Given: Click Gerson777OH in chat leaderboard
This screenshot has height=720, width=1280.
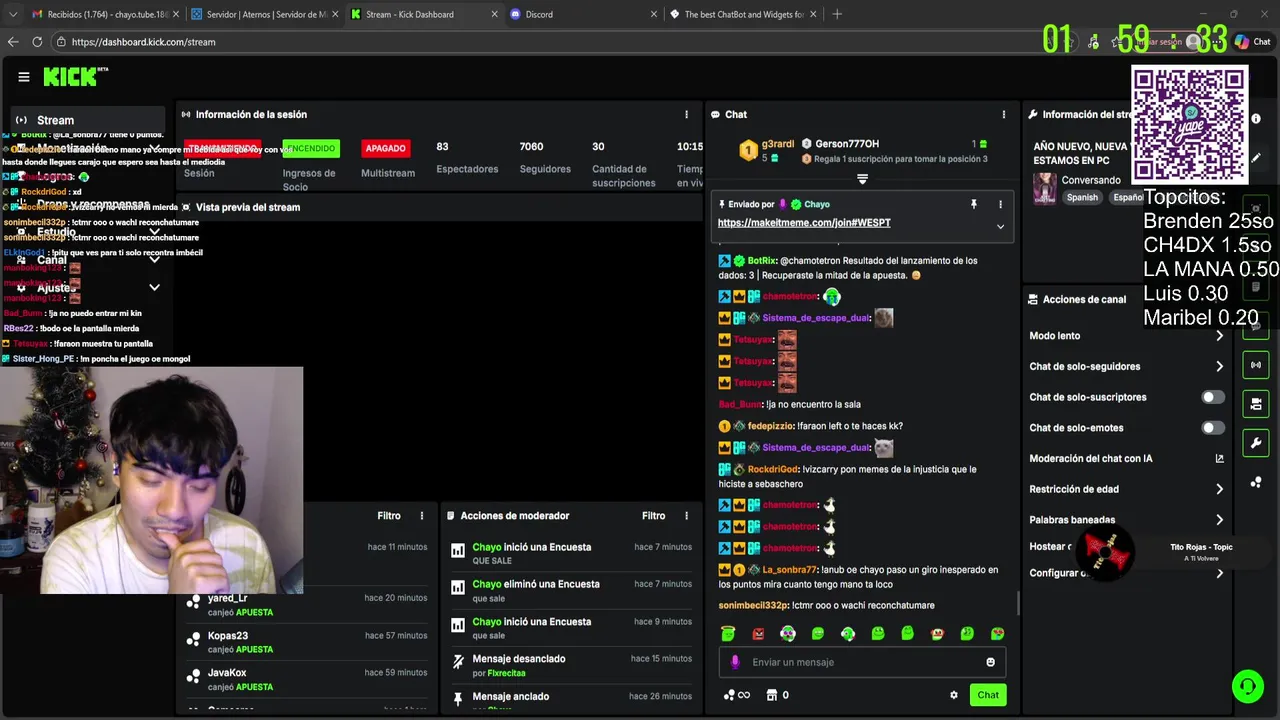Looking at the screenshot, I should 847,144.
